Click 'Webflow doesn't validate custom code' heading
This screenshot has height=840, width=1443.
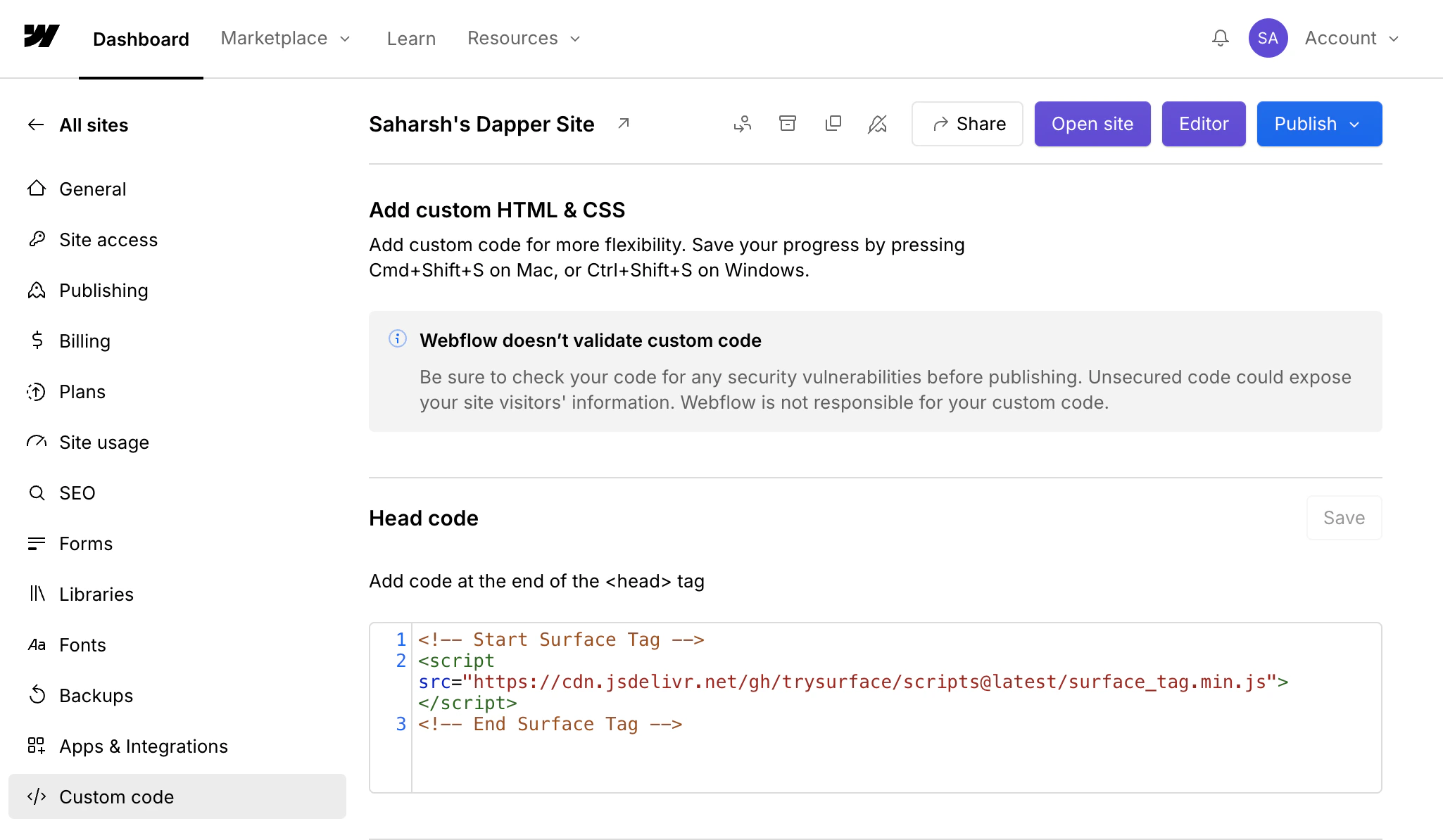(x=591, y=341)
